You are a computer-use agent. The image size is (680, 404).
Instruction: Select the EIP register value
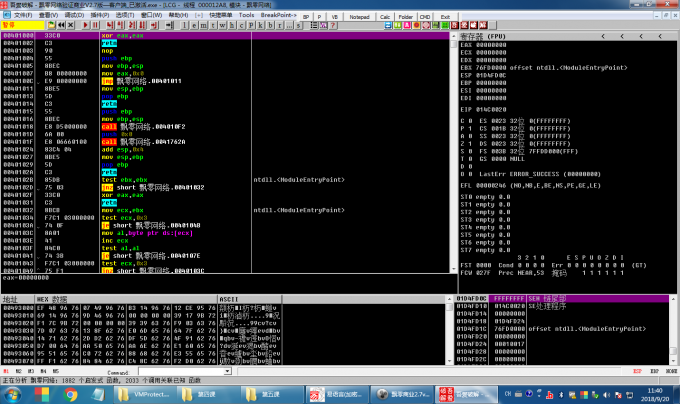tap(491, 110)
